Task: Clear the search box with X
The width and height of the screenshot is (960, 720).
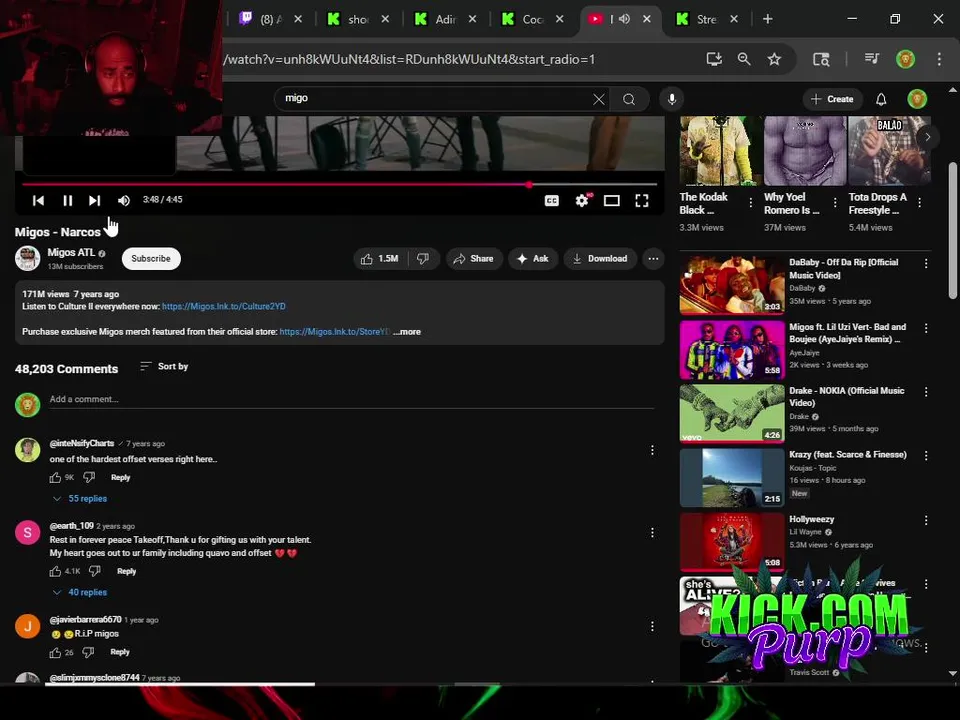Action: click(x=599, y=99)
